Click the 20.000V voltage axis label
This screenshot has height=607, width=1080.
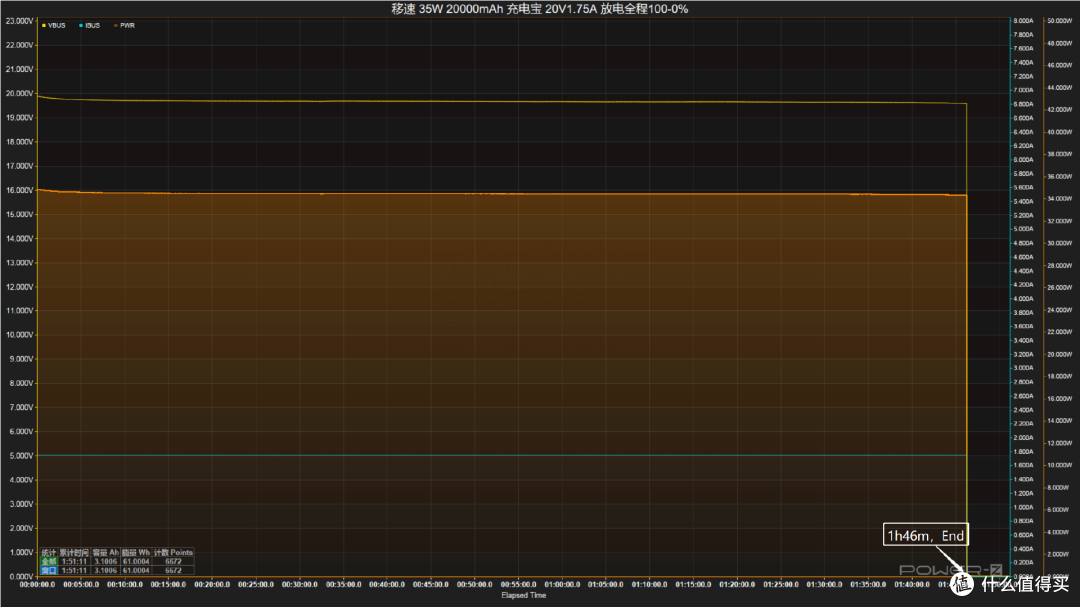coord(19,94)
